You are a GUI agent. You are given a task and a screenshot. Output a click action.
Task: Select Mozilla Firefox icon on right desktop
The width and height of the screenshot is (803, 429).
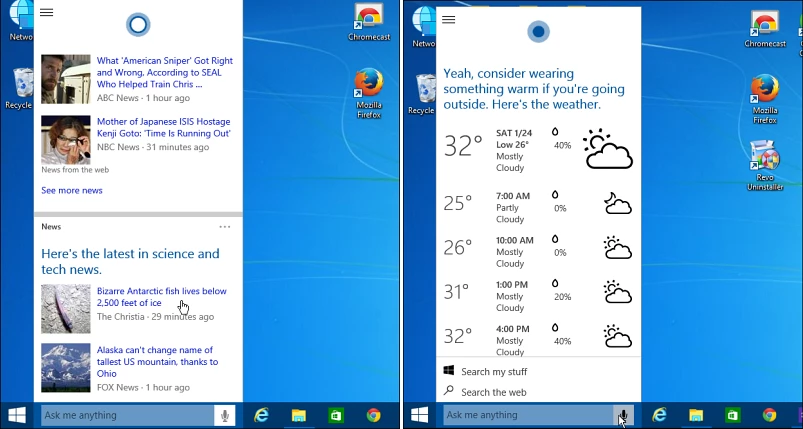click(x=765, y=99)
